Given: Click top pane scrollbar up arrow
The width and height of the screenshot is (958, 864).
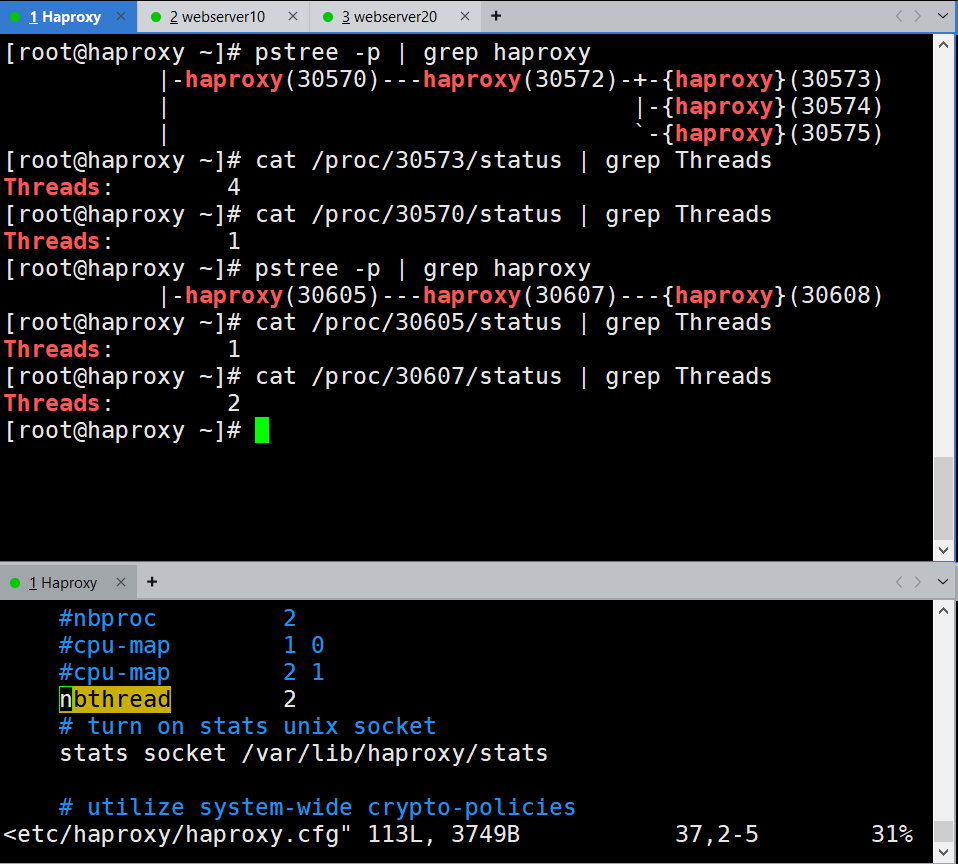Looking at the screenshot, I should click(x=943, y=45).
